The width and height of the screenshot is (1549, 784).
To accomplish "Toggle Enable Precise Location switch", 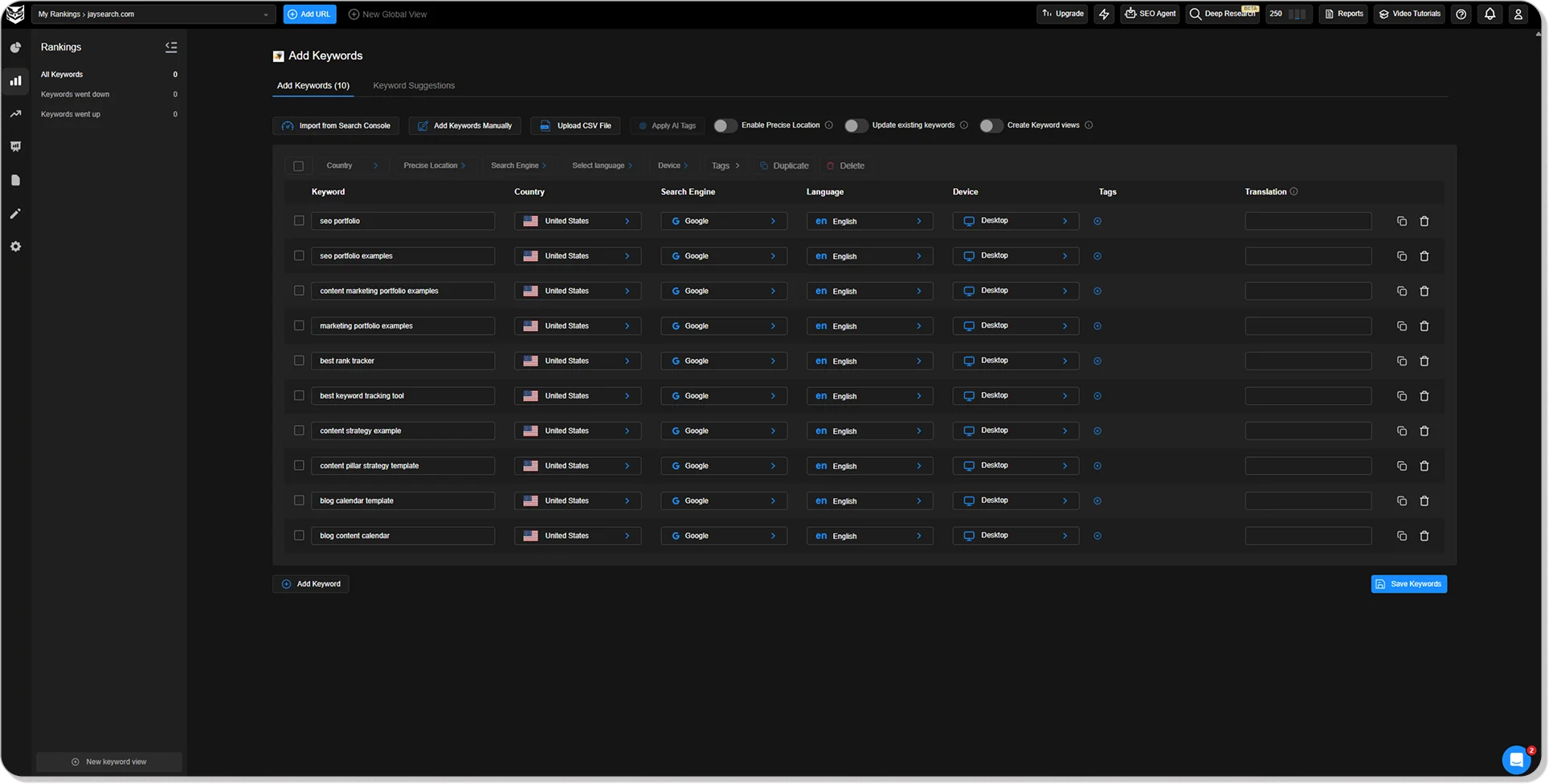I will (725, 125).
